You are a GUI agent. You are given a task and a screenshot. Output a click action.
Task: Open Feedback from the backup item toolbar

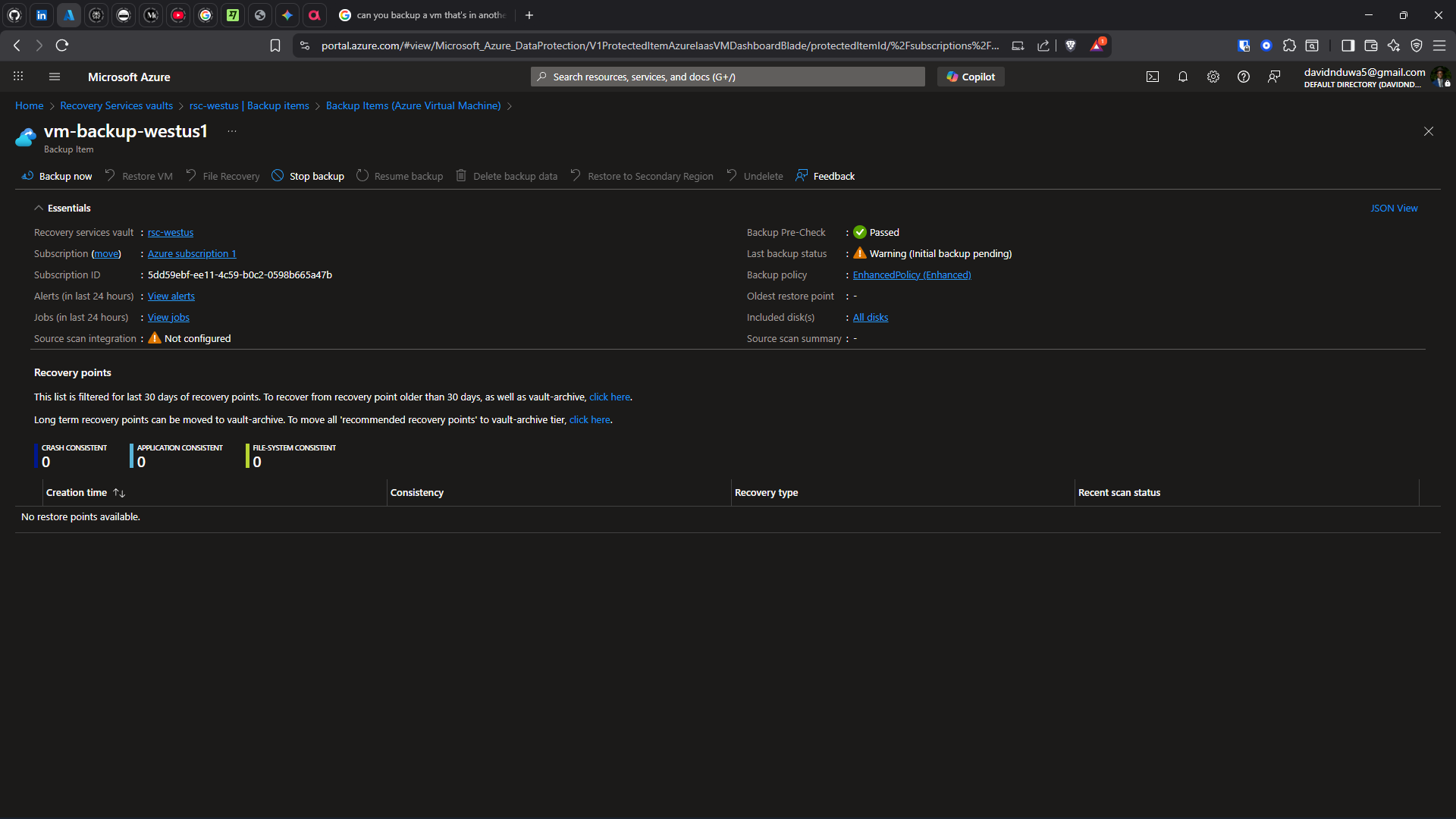point(825,176)
